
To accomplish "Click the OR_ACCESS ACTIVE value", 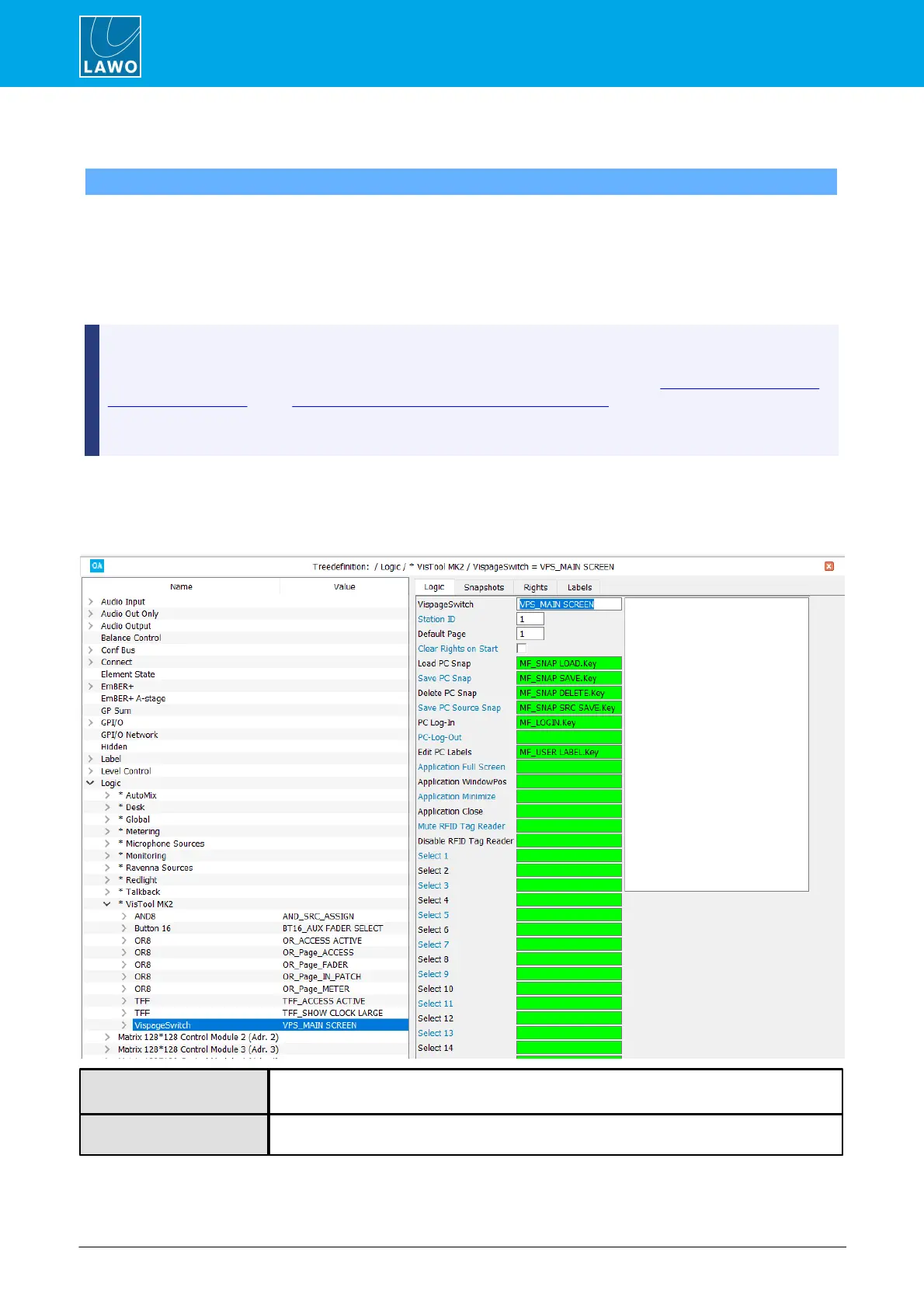I will [322, 941].
